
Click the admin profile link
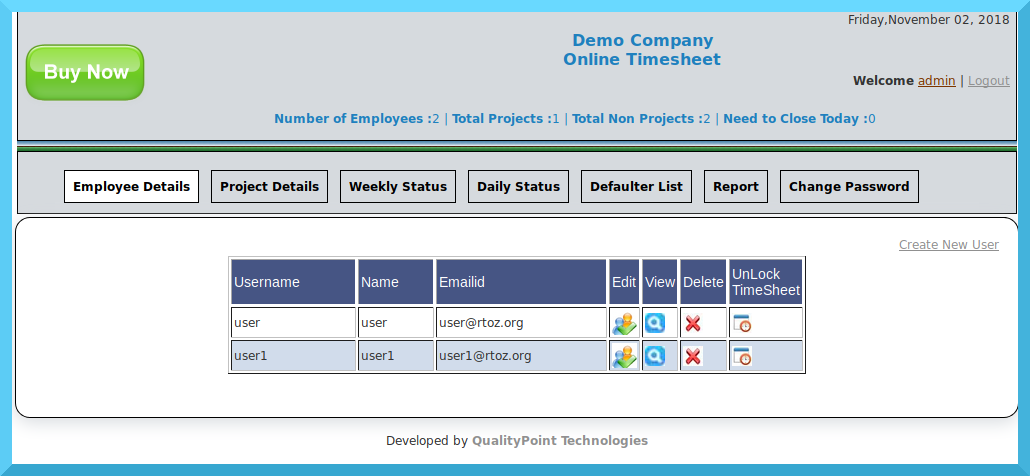click(937, 81)
